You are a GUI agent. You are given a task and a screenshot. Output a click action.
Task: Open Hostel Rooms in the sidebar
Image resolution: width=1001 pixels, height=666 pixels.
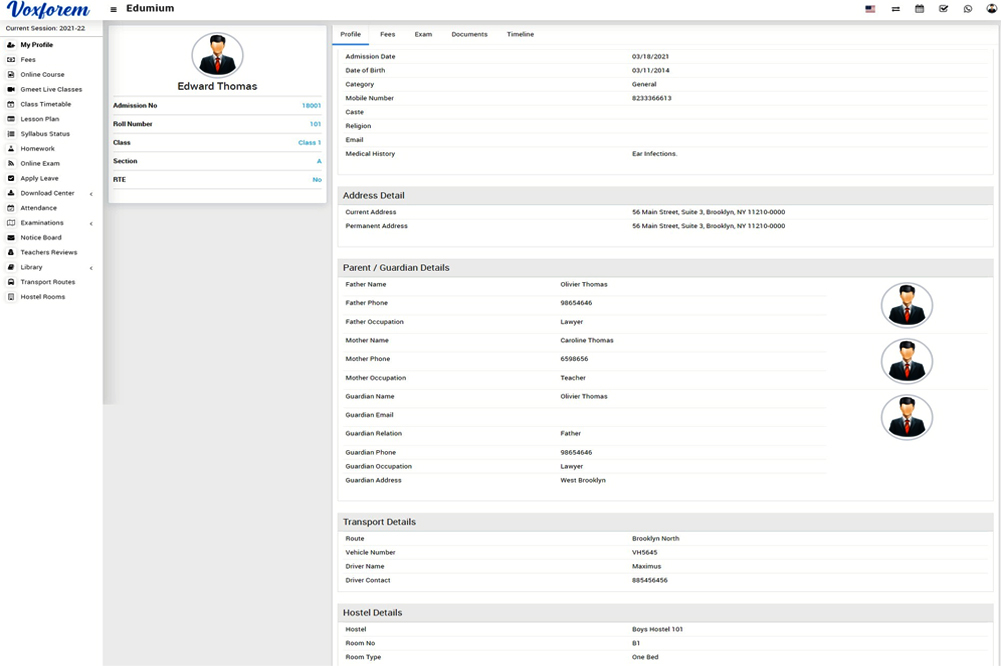42,297
